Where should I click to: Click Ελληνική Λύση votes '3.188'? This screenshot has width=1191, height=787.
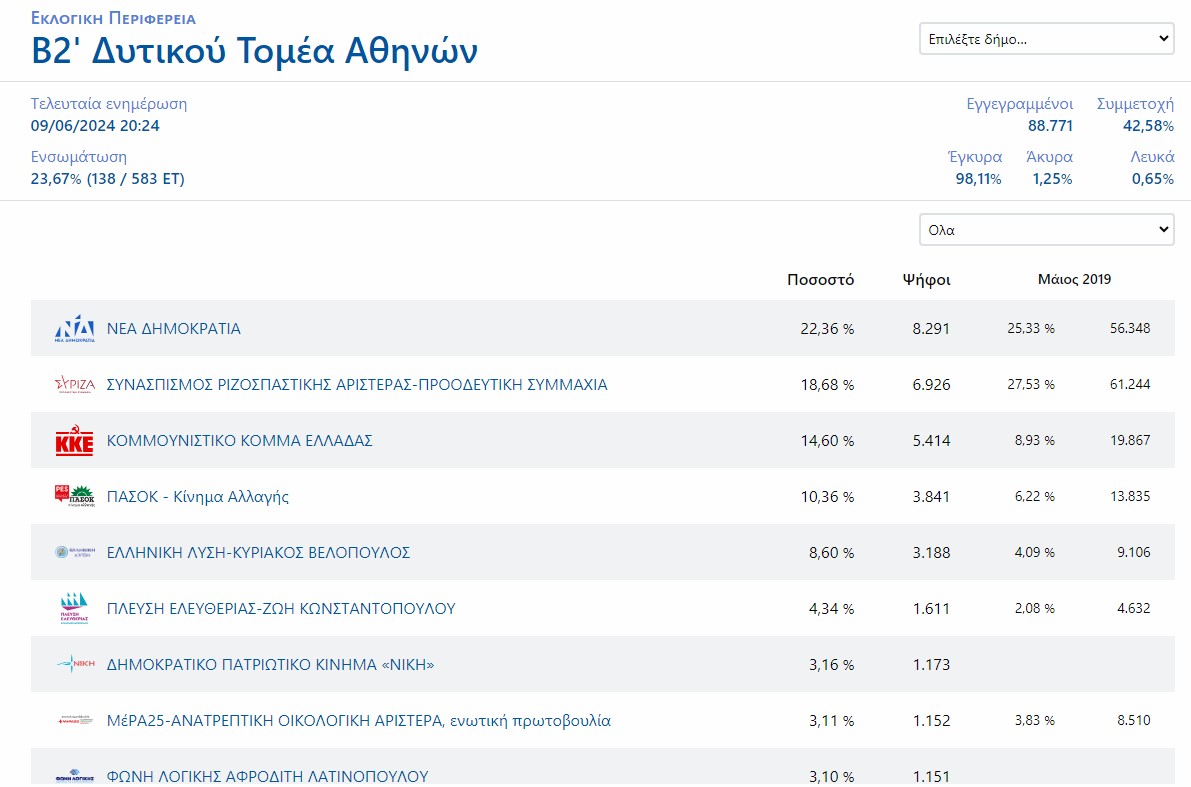tap(931, 553)
